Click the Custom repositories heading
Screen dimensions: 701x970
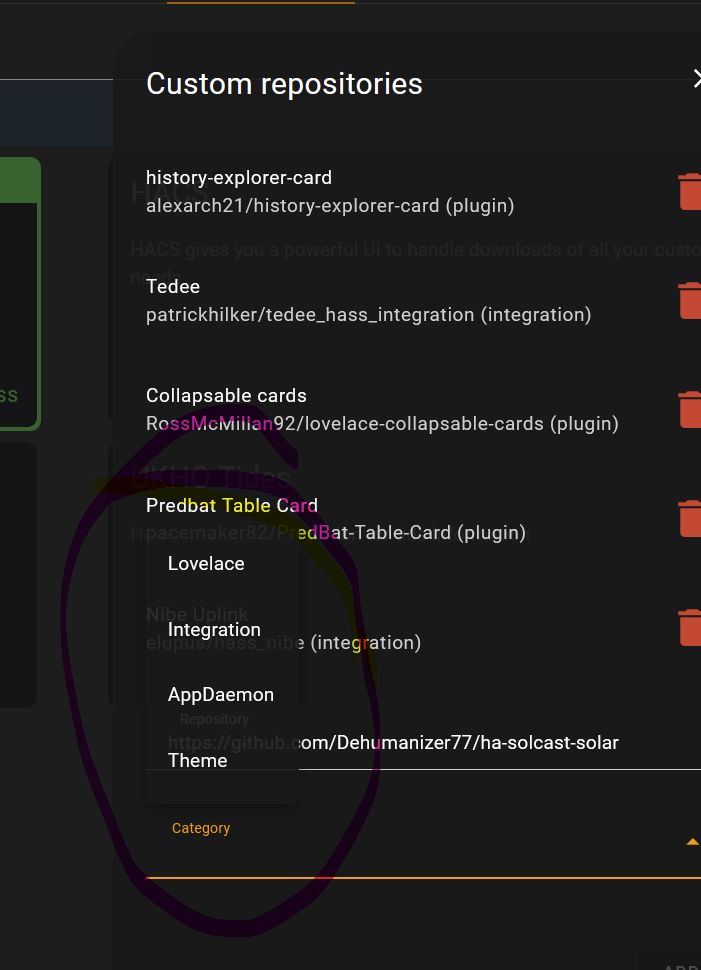284,84
